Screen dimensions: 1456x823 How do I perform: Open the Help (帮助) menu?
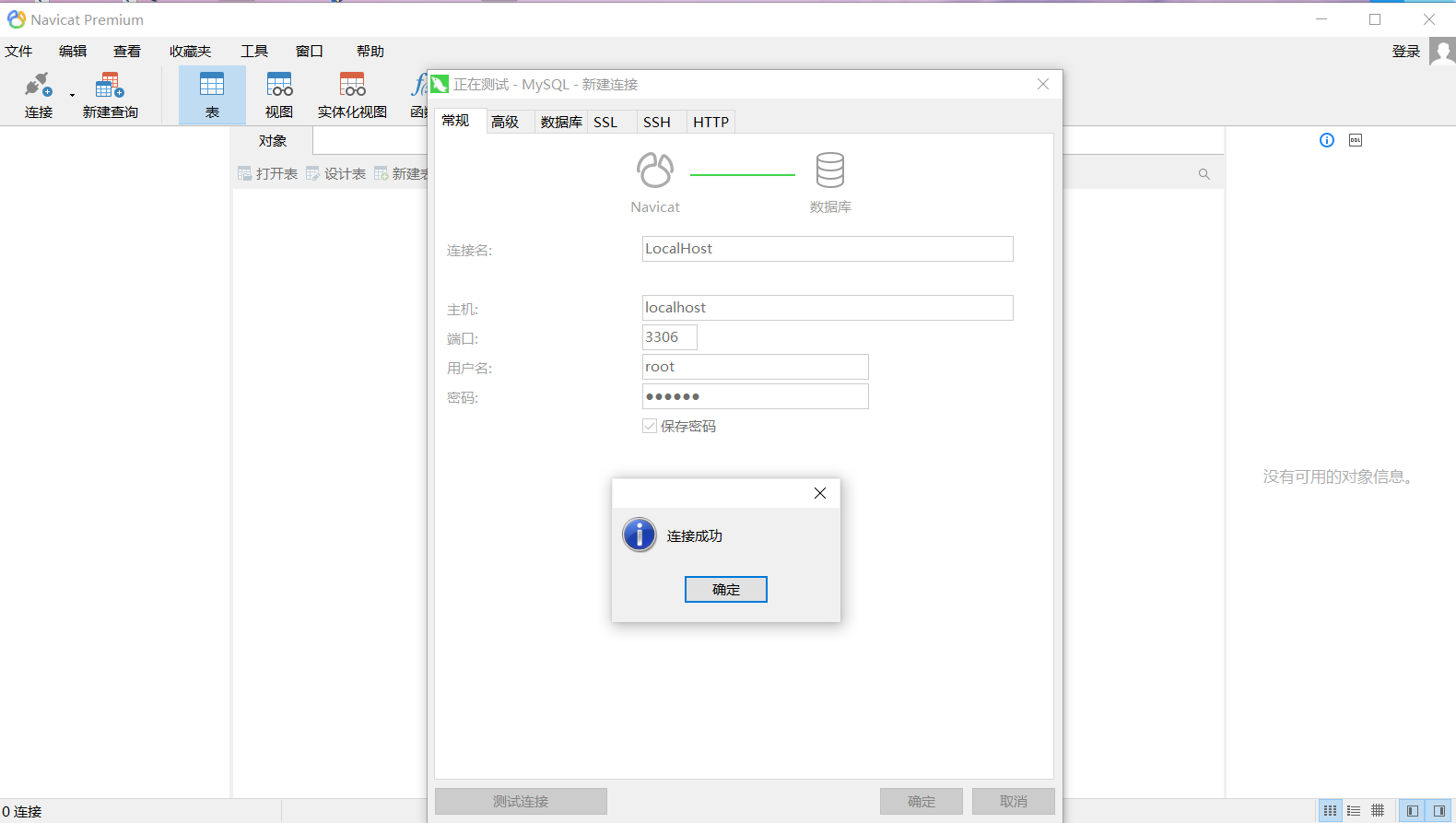coord(370,52)
